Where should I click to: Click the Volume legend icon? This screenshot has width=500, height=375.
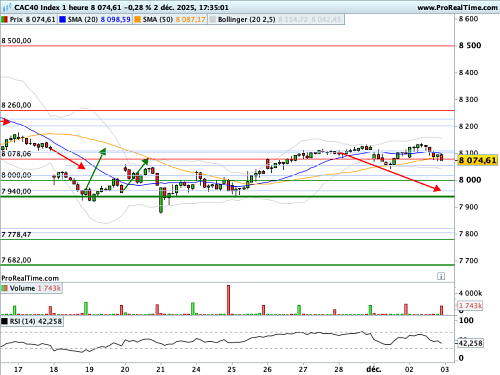pyautogui.click(x=4, y=288)
